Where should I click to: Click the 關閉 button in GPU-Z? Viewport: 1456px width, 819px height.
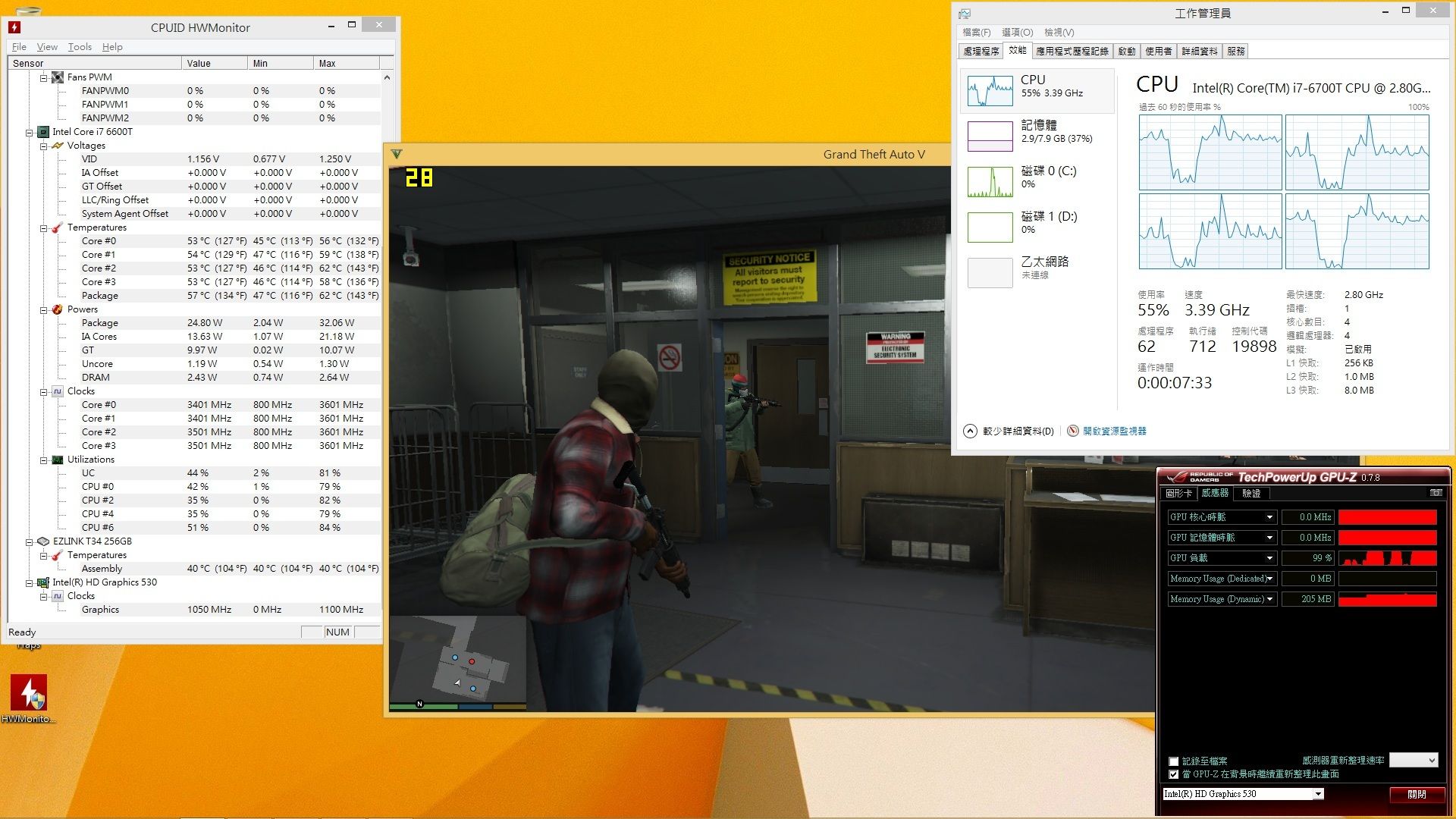point(1417,794)
